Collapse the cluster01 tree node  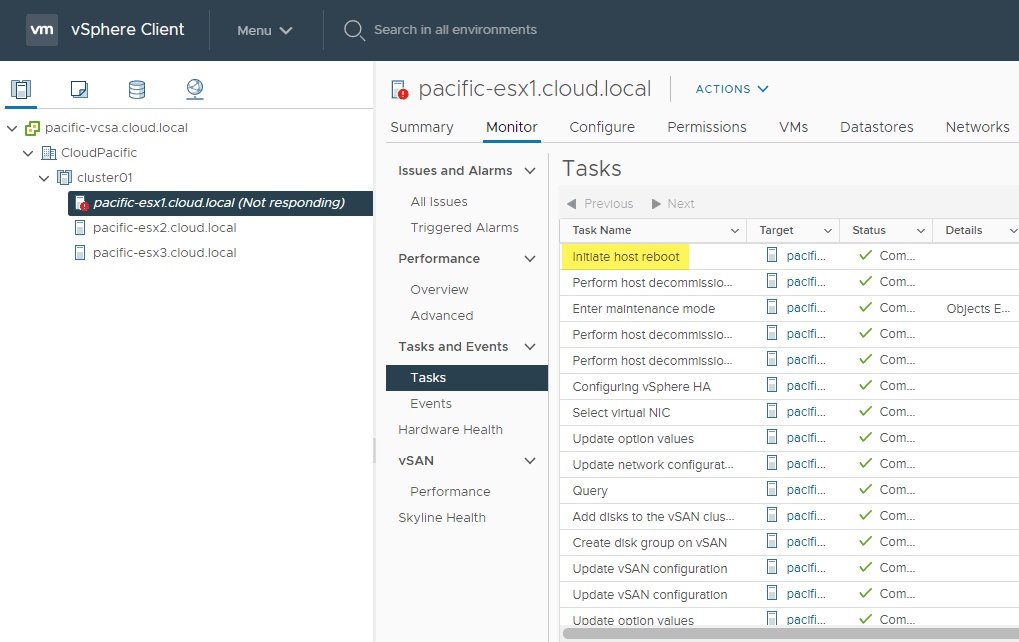tap(44, 178)
